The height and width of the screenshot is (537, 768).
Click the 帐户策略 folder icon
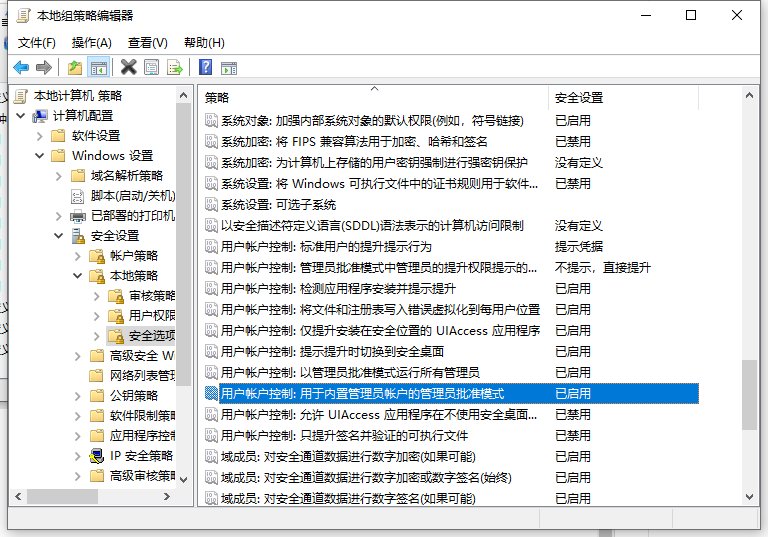[97, 256]
